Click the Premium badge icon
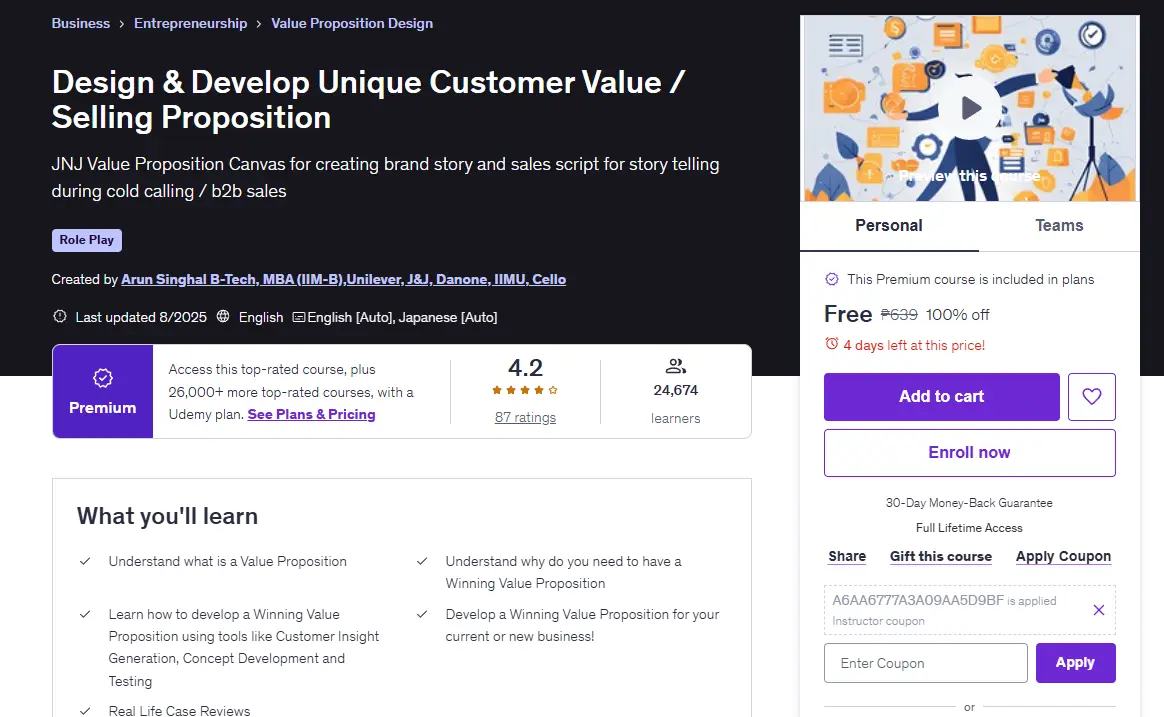 pyautogui.click(x=102, y=378)
